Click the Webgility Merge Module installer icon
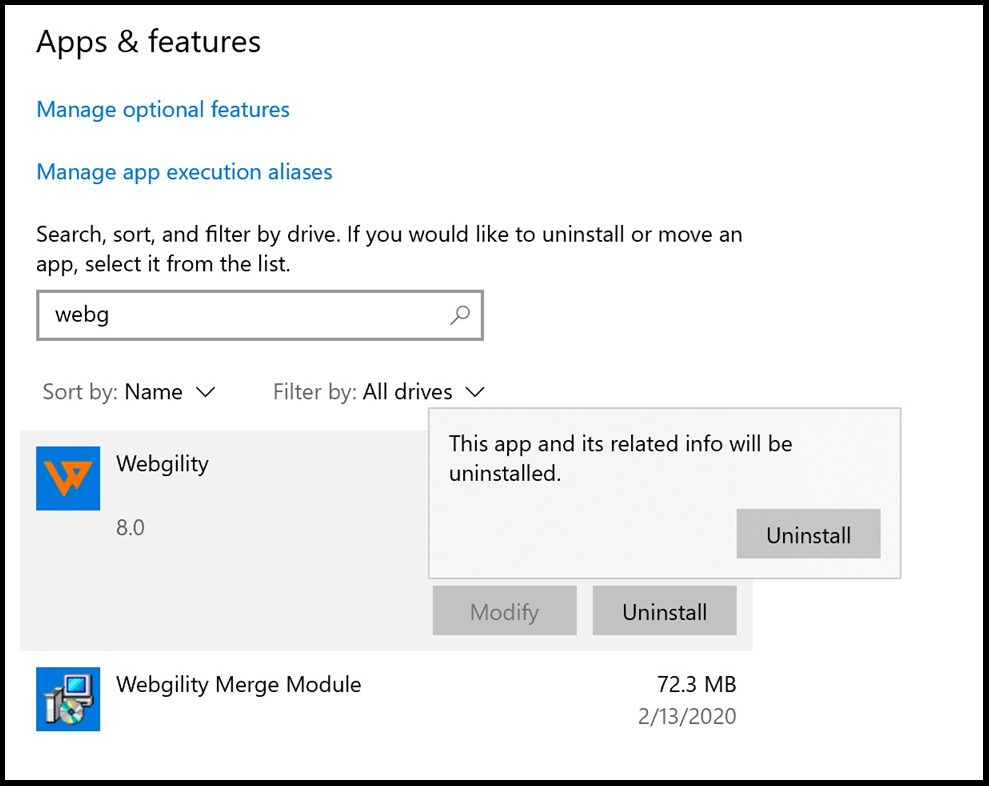Screen dimensions: 989x786 [x=68, y=698]
